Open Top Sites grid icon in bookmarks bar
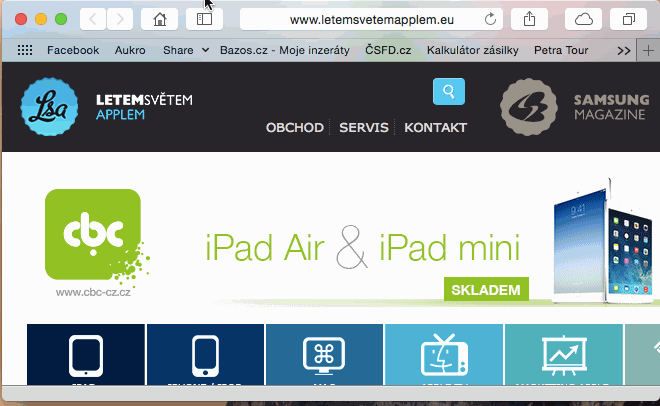660x406 pixels. pyautogui.click(x=25, y=50)
